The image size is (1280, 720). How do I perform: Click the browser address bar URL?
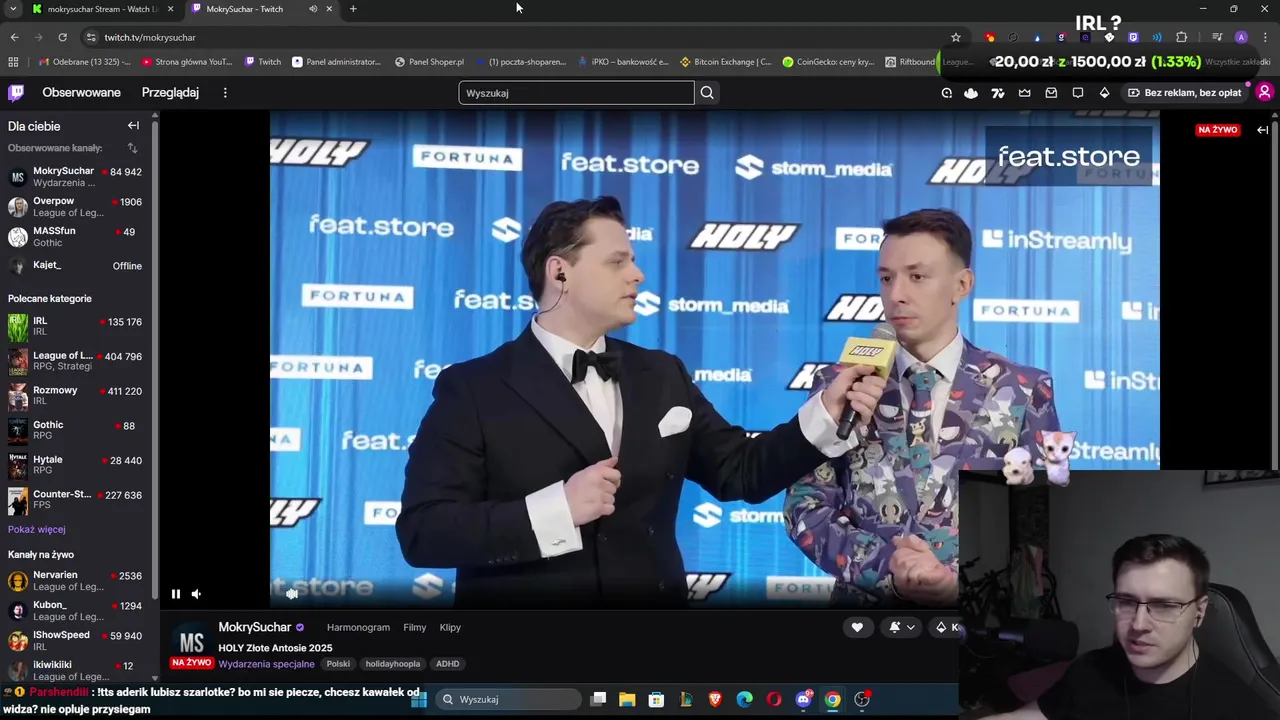point(150,37)
